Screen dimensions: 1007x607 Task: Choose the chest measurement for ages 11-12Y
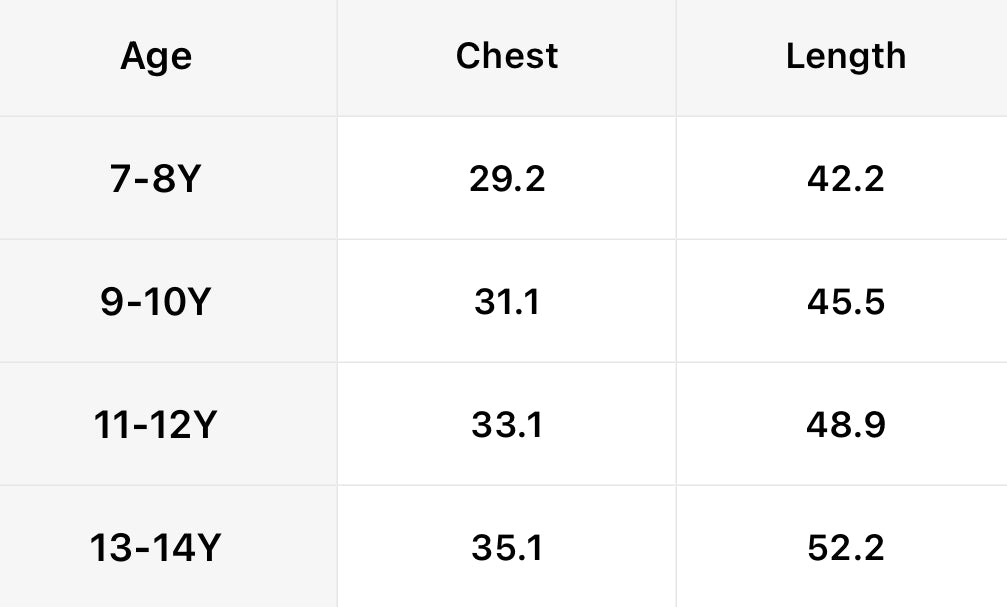[507, 426]
